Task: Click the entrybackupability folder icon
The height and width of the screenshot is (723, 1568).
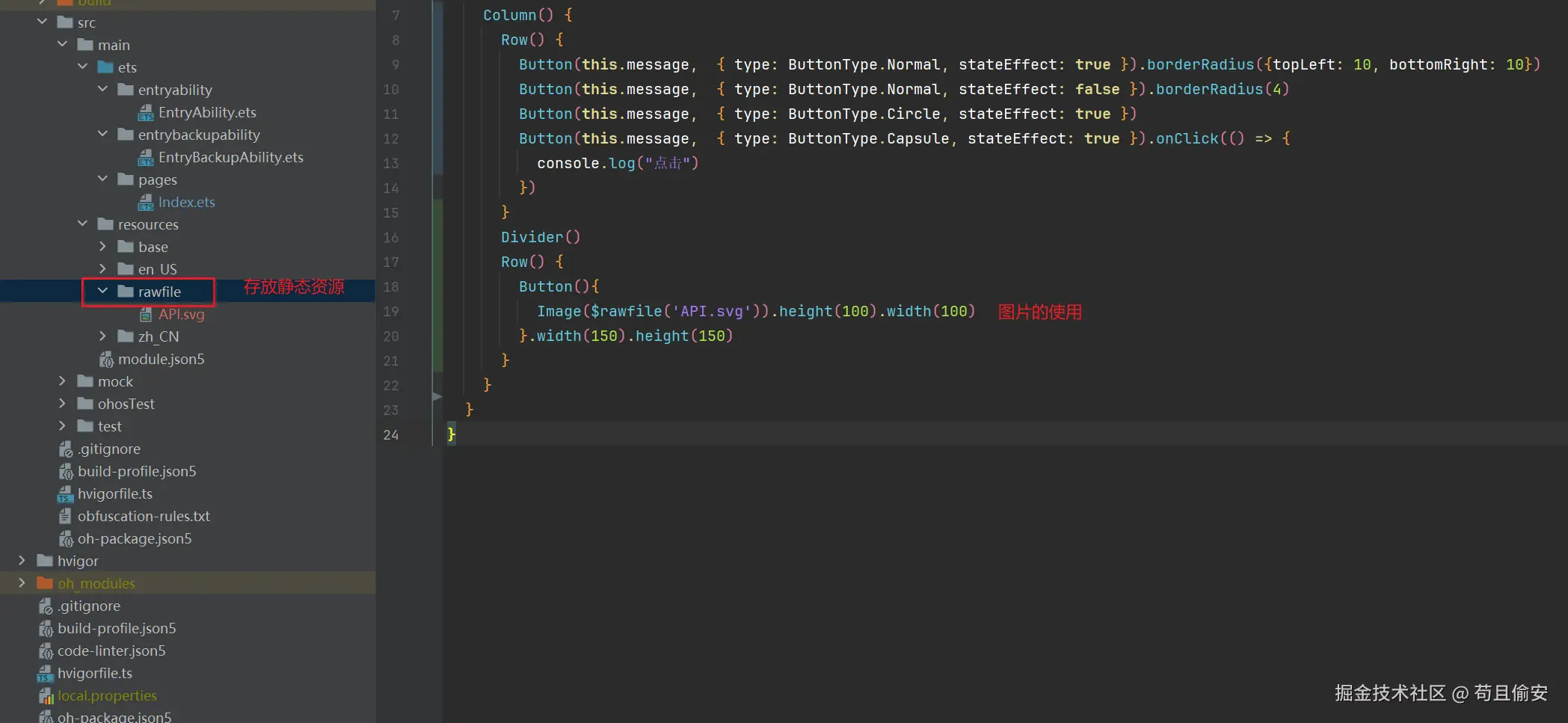Action: pos(126,135)
